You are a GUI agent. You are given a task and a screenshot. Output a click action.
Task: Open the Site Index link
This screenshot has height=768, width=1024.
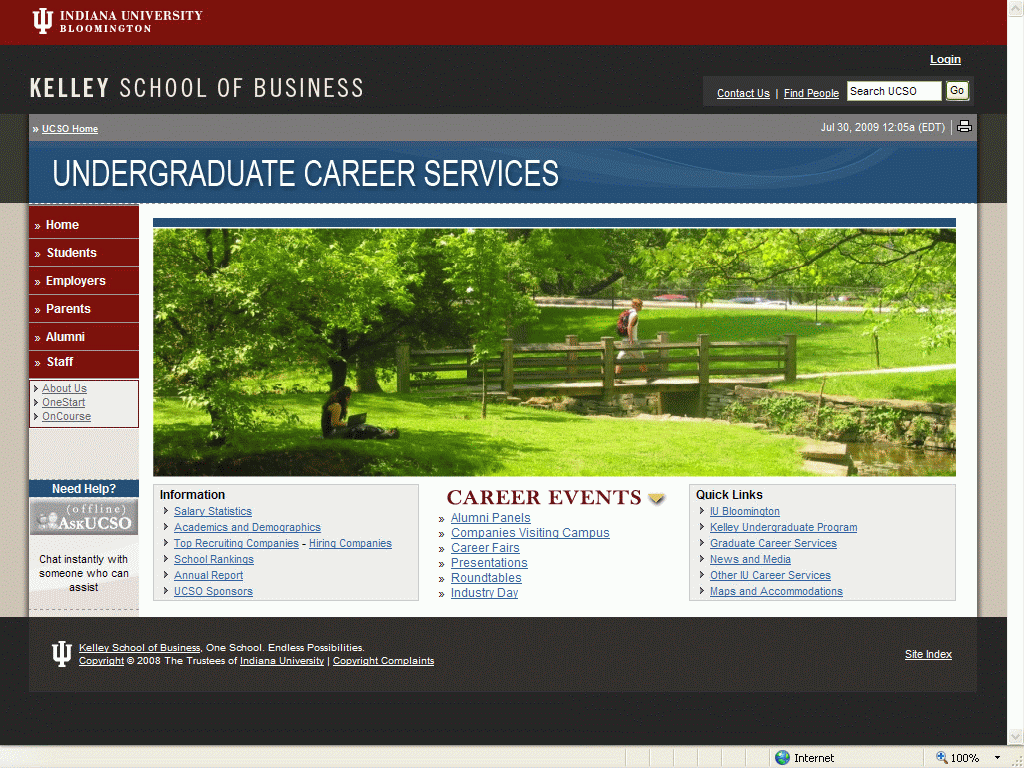tap(928, 654)
